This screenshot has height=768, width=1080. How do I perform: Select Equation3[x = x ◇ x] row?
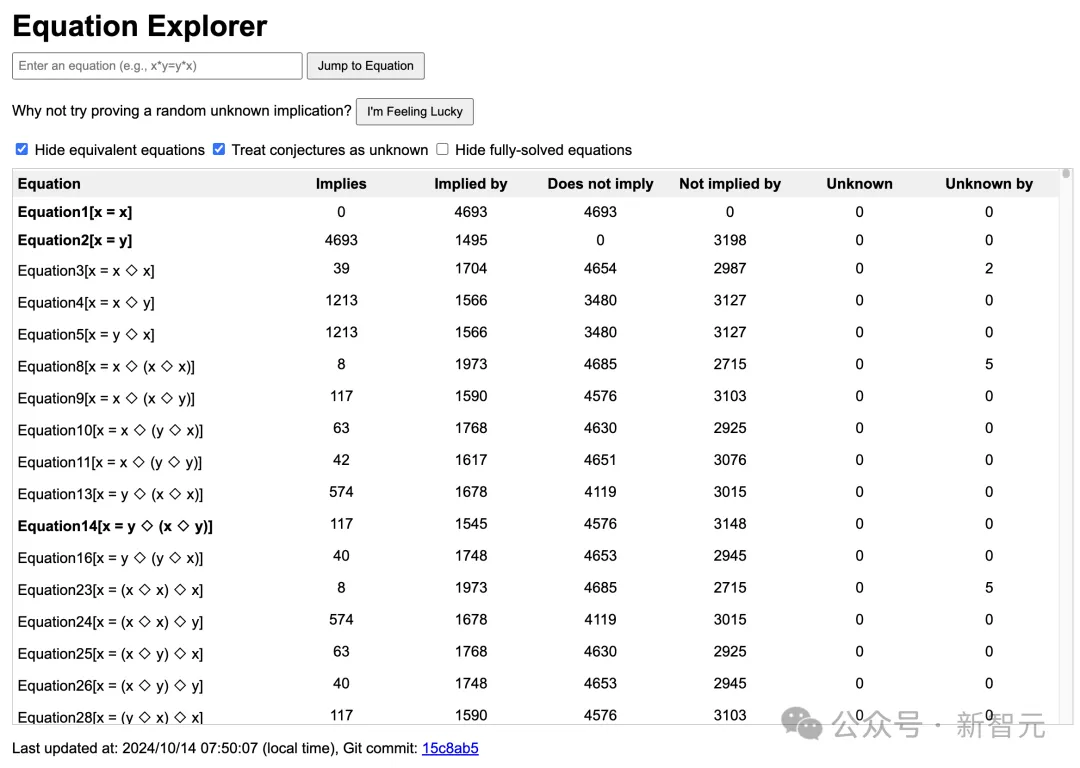click(x=86, y=271)
